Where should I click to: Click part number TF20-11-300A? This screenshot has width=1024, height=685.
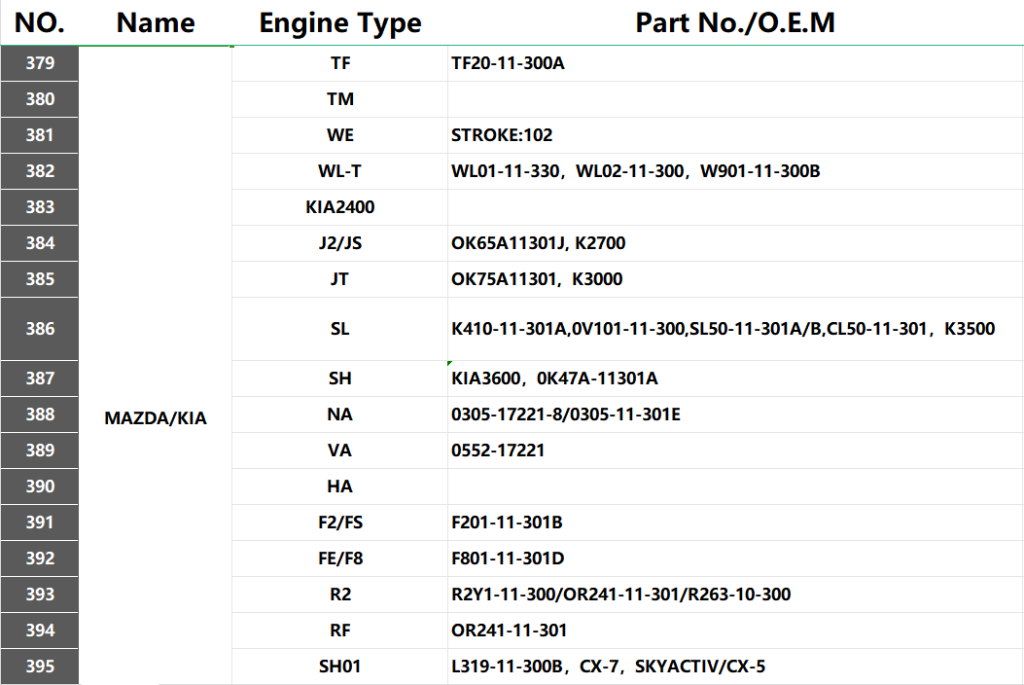tap(735, 63)
